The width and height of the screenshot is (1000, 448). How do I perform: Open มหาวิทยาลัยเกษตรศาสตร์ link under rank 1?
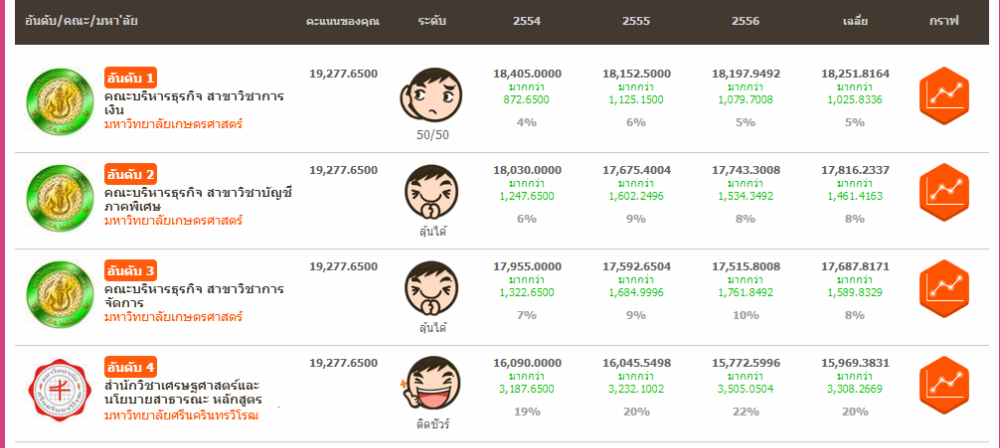click(173, 125)
